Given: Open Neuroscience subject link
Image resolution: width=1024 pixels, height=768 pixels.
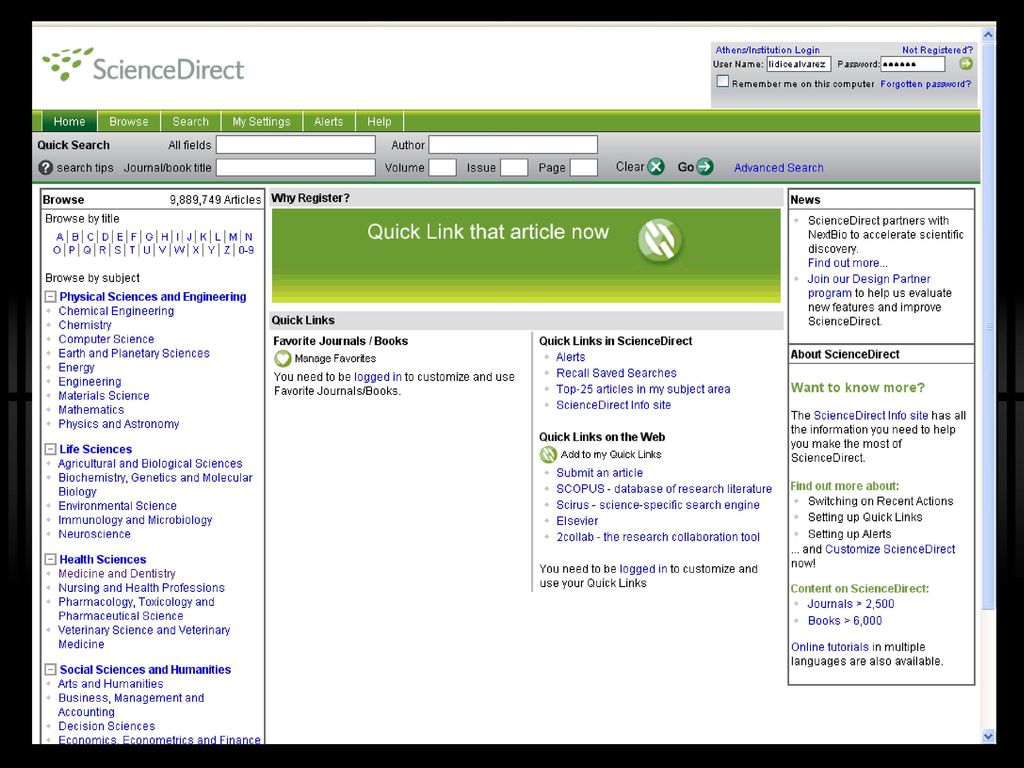Looking at the screenshot, I should 95,534.
